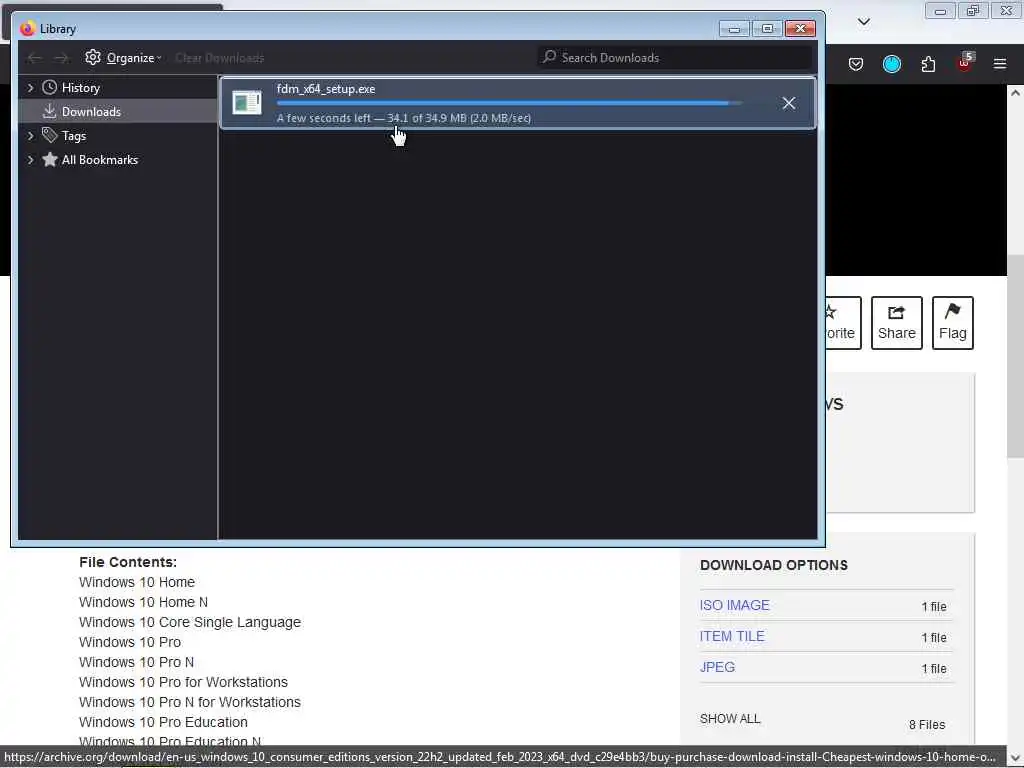Click the Clear Downloads button
1024x768 pixels.
pyautogui.click(x=219, y=58)
